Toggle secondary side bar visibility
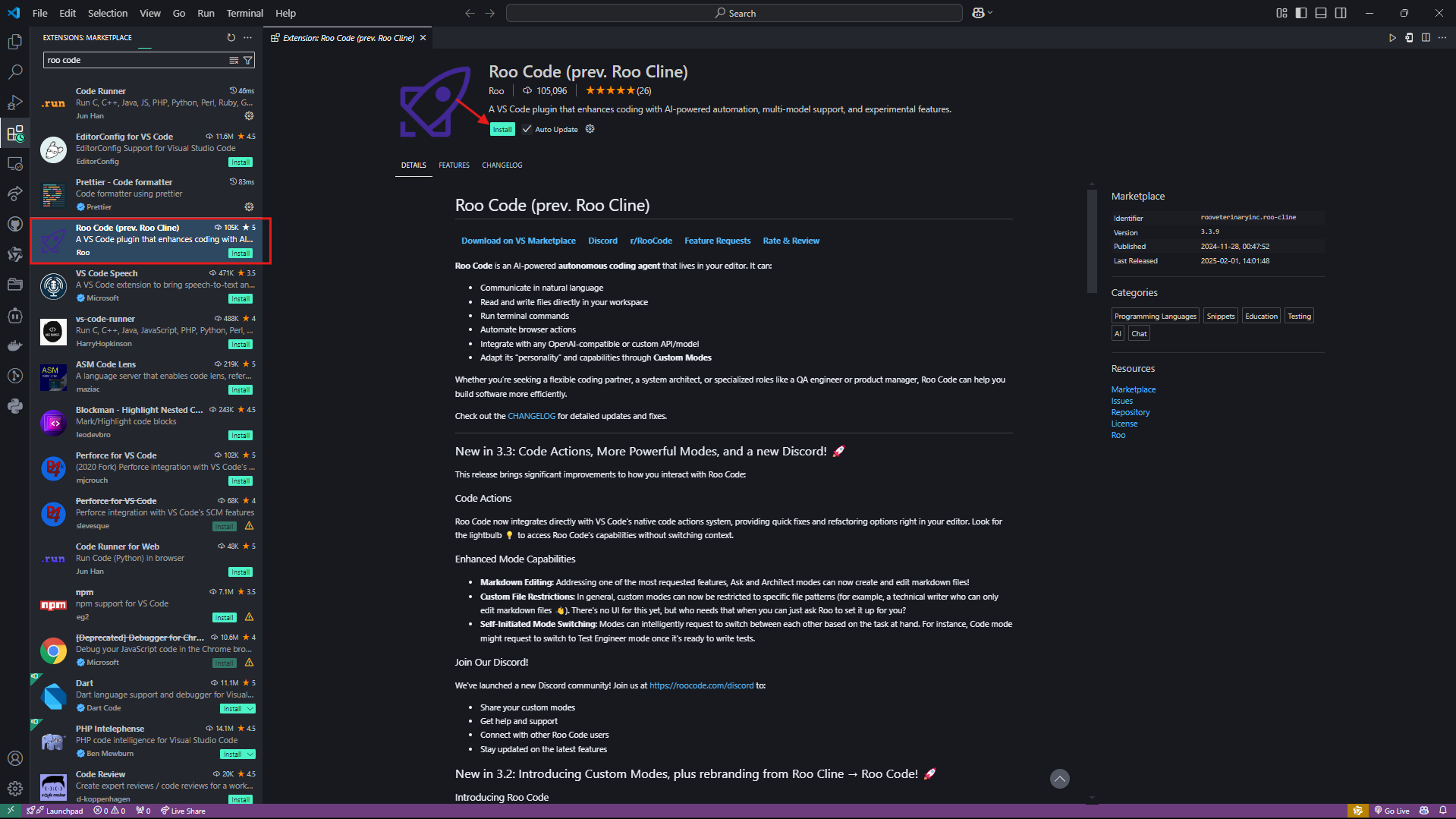The height and width of the screenshot is (819, 1456). point(1341,13)
